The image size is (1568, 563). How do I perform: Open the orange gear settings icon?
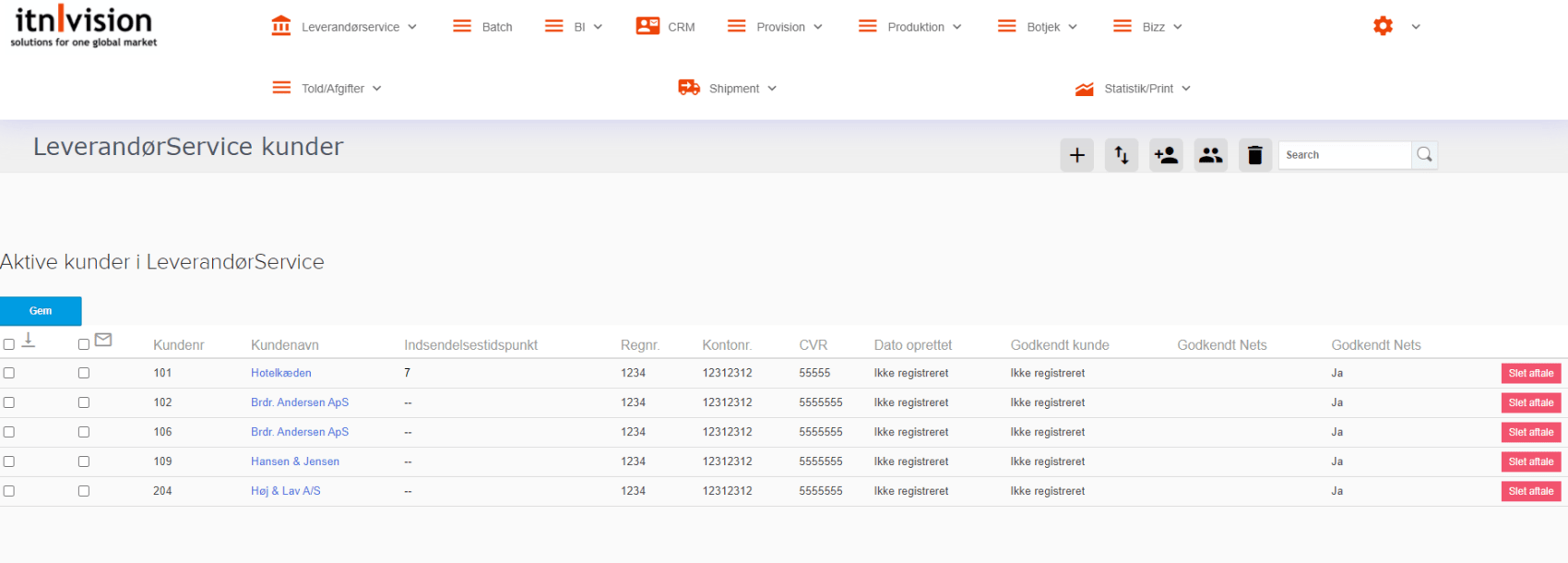tap(1383, 27)
